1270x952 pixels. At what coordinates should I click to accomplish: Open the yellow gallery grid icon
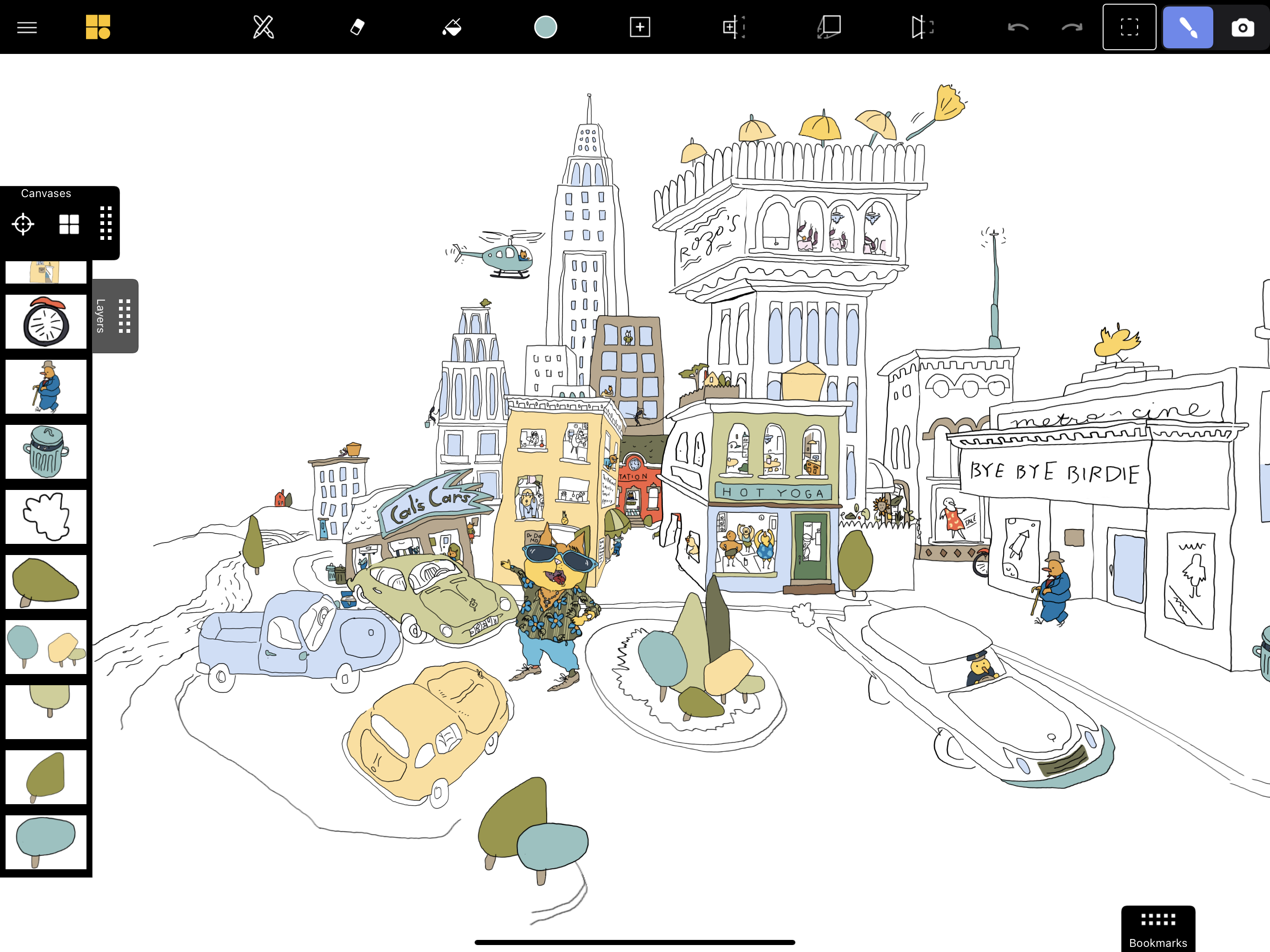tap(98, 27)
